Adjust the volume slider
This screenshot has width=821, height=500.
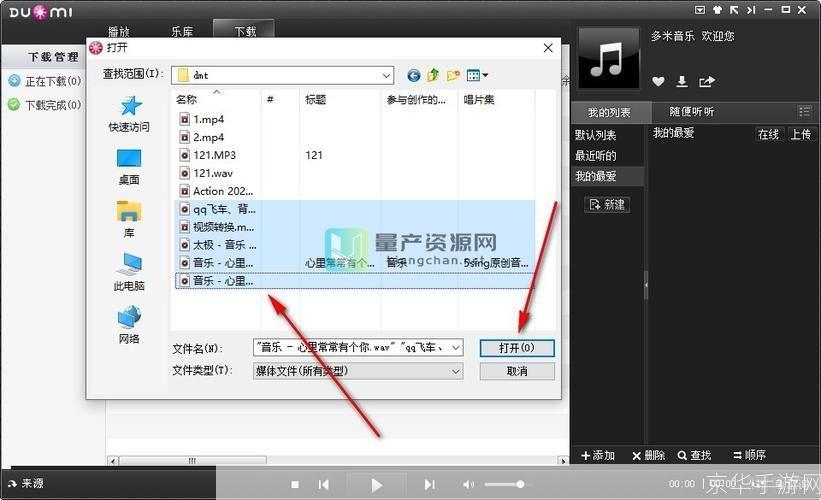click(508, 485)
